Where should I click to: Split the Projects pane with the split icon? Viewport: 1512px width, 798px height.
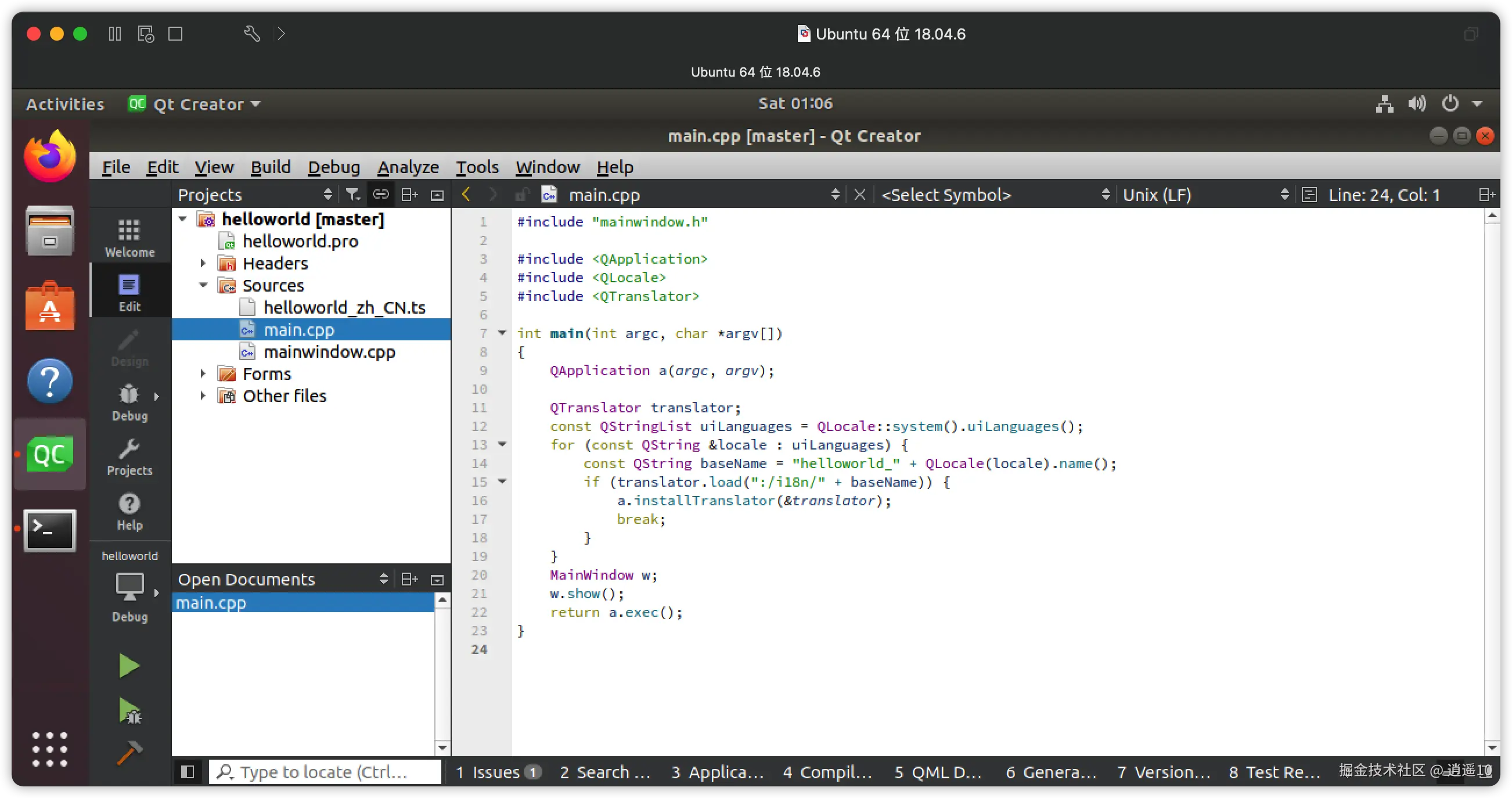coord(409,195)
